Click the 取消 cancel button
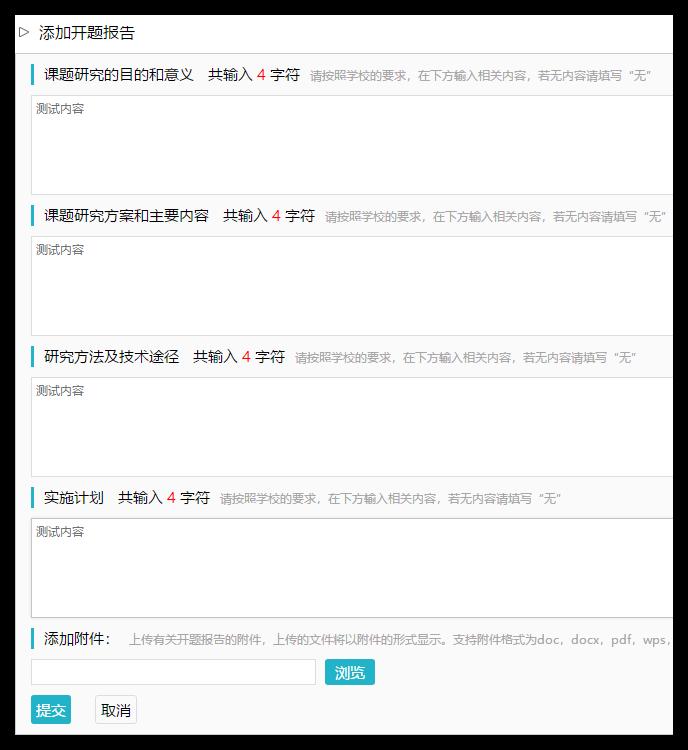Viewport: 688px width, 750px height. pyautogui.click(x=116, y=710)
